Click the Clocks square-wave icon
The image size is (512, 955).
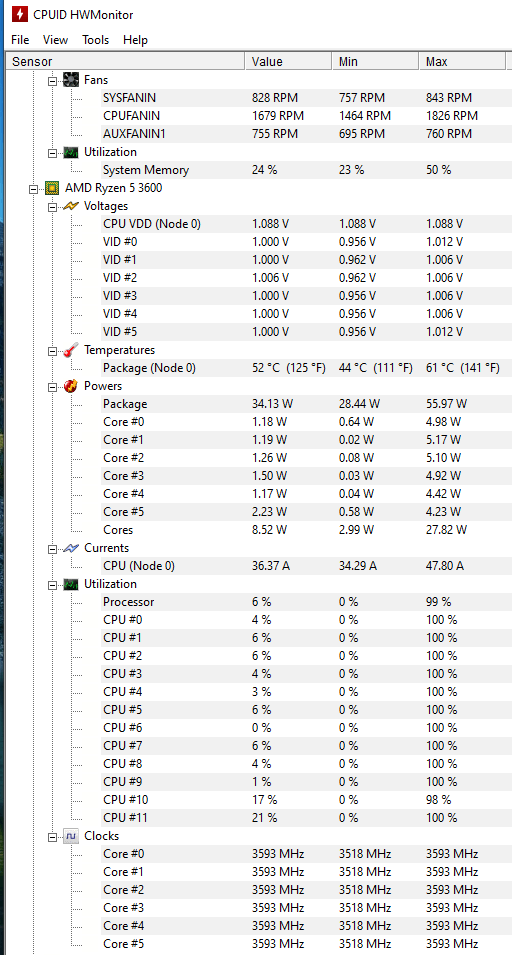click(71, 836)
